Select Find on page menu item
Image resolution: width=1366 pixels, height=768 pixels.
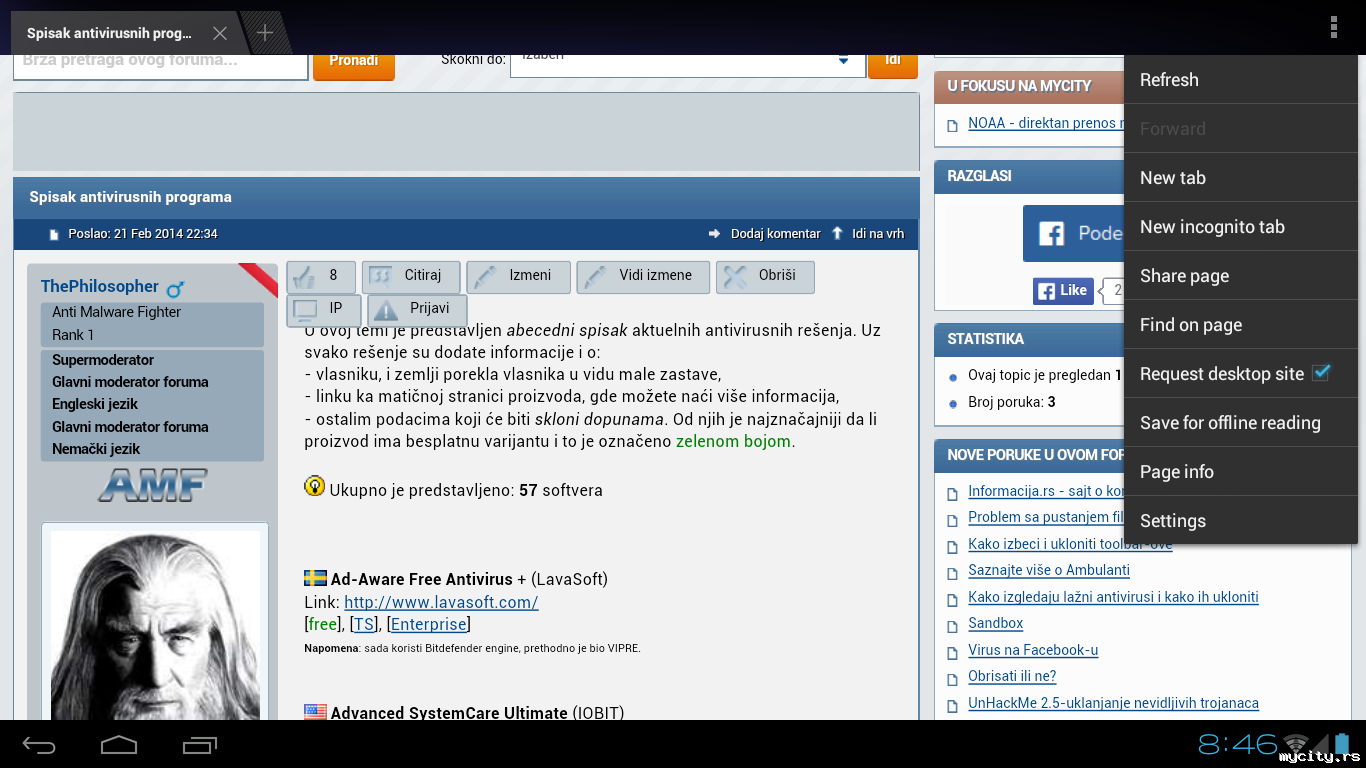coord(1241,325)
